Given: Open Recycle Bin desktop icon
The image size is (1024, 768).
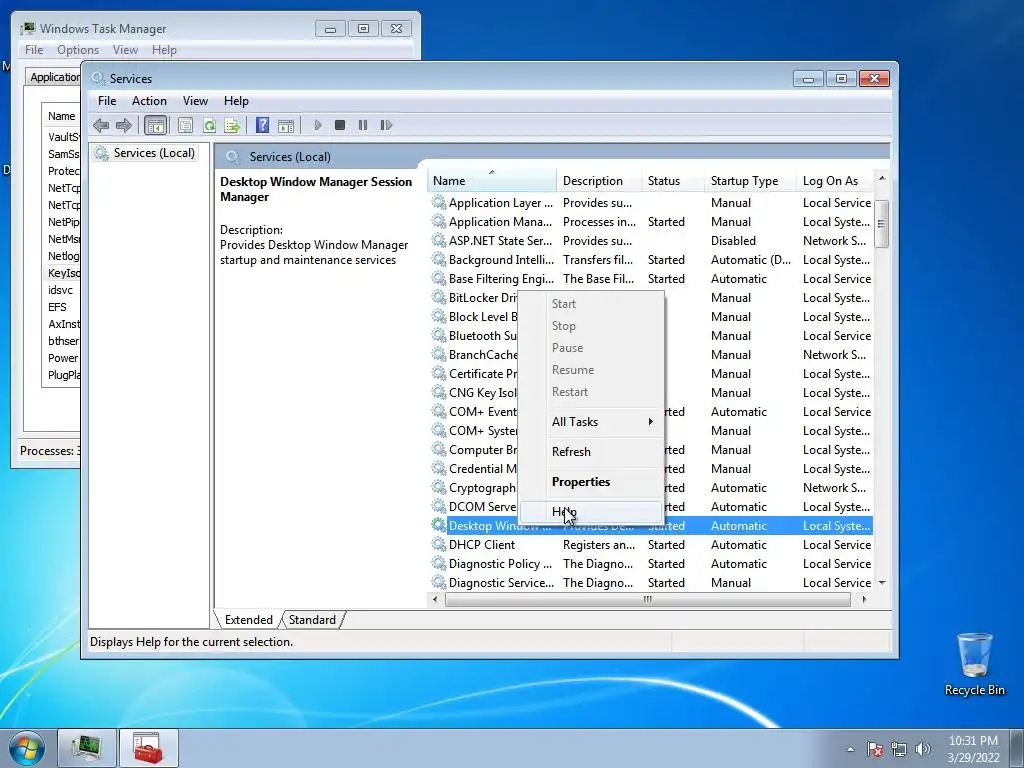Looking at the screenshot, I should tap(974, 664).
